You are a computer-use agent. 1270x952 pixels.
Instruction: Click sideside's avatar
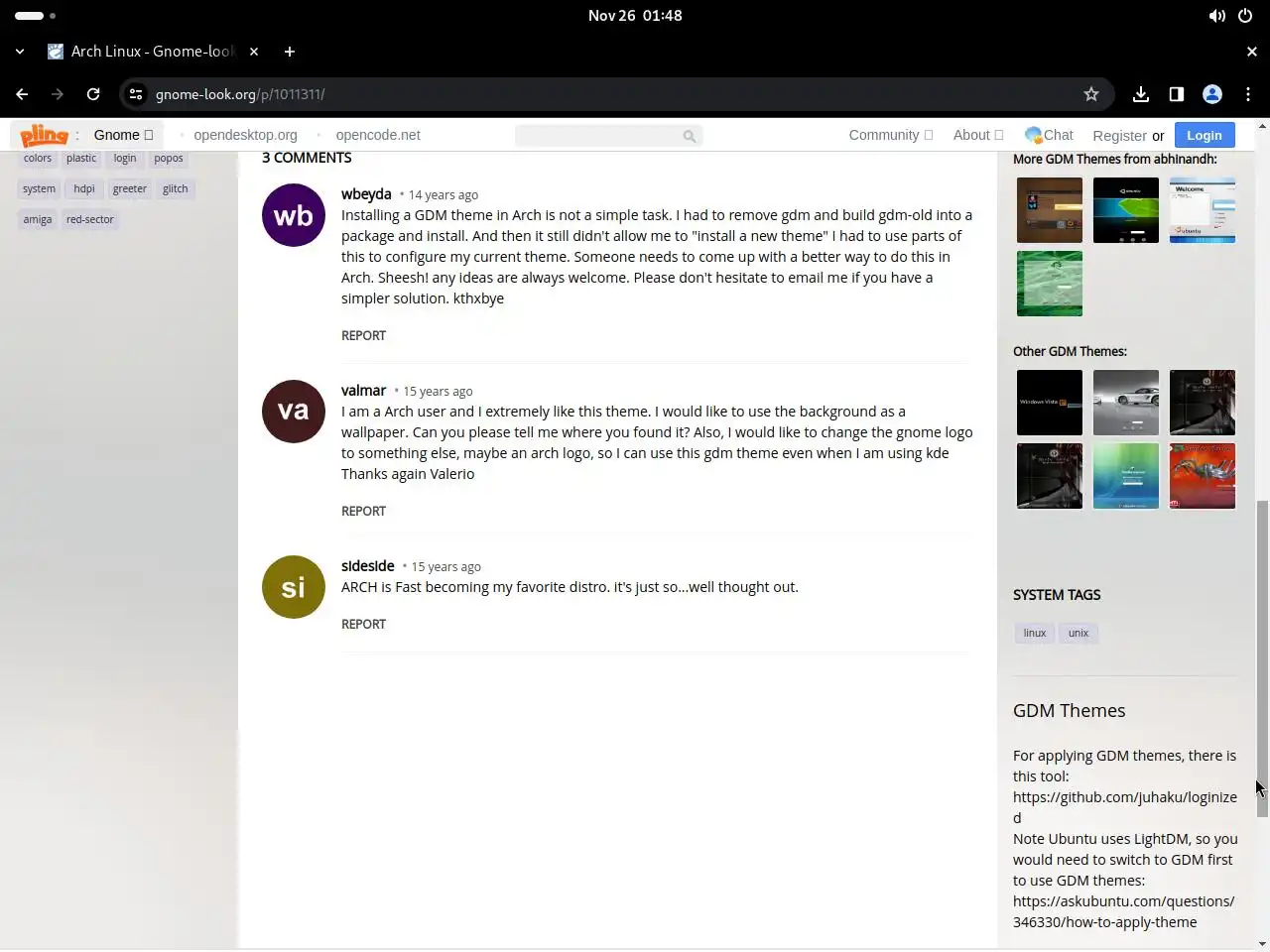coord(294,587)
